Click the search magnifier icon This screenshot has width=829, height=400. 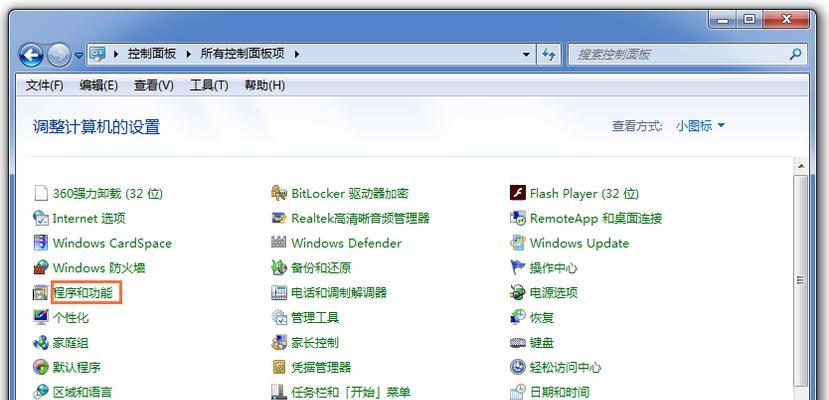pos(795,54)
